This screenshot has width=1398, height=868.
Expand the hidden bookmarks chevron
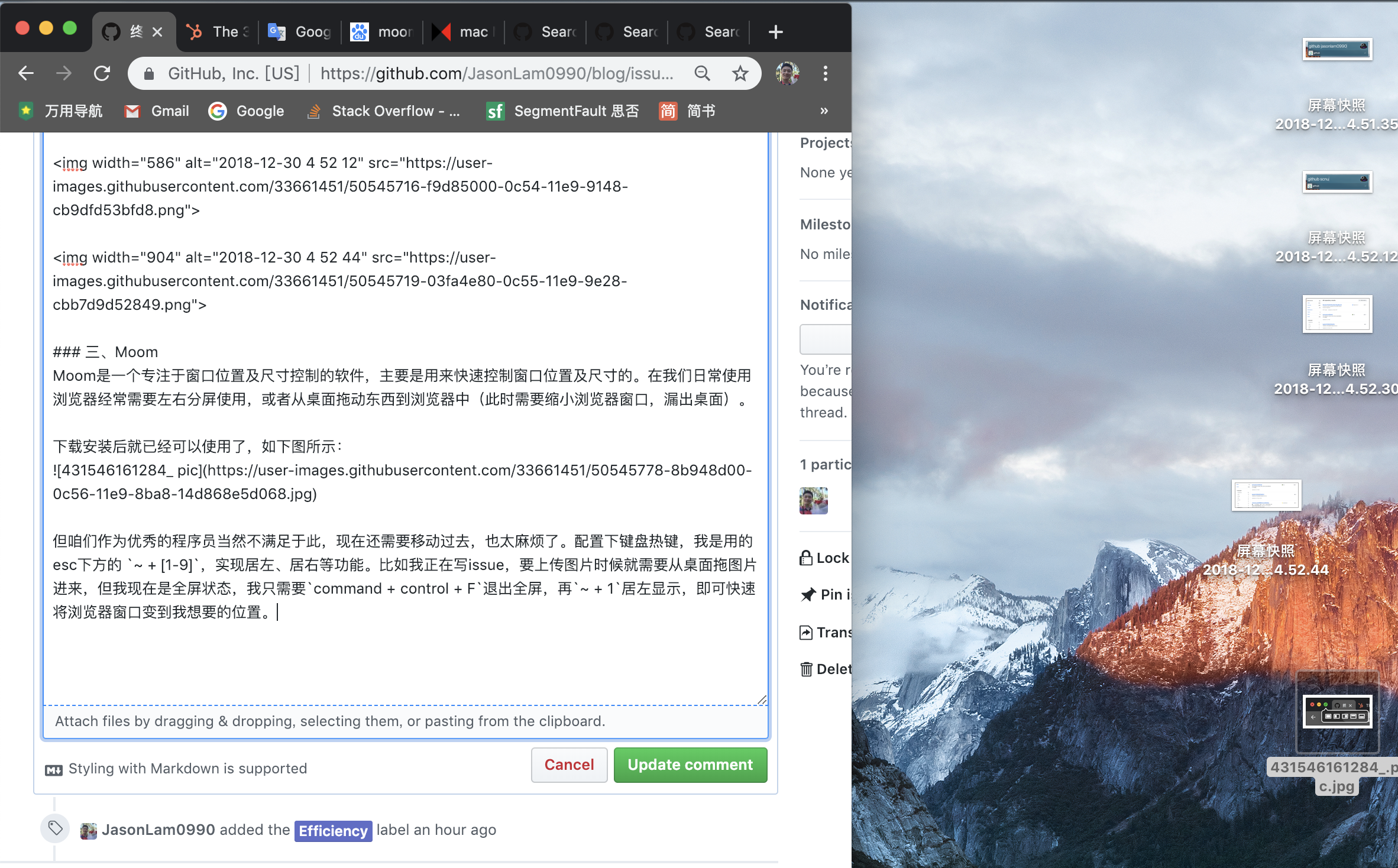tap(824, 111)
